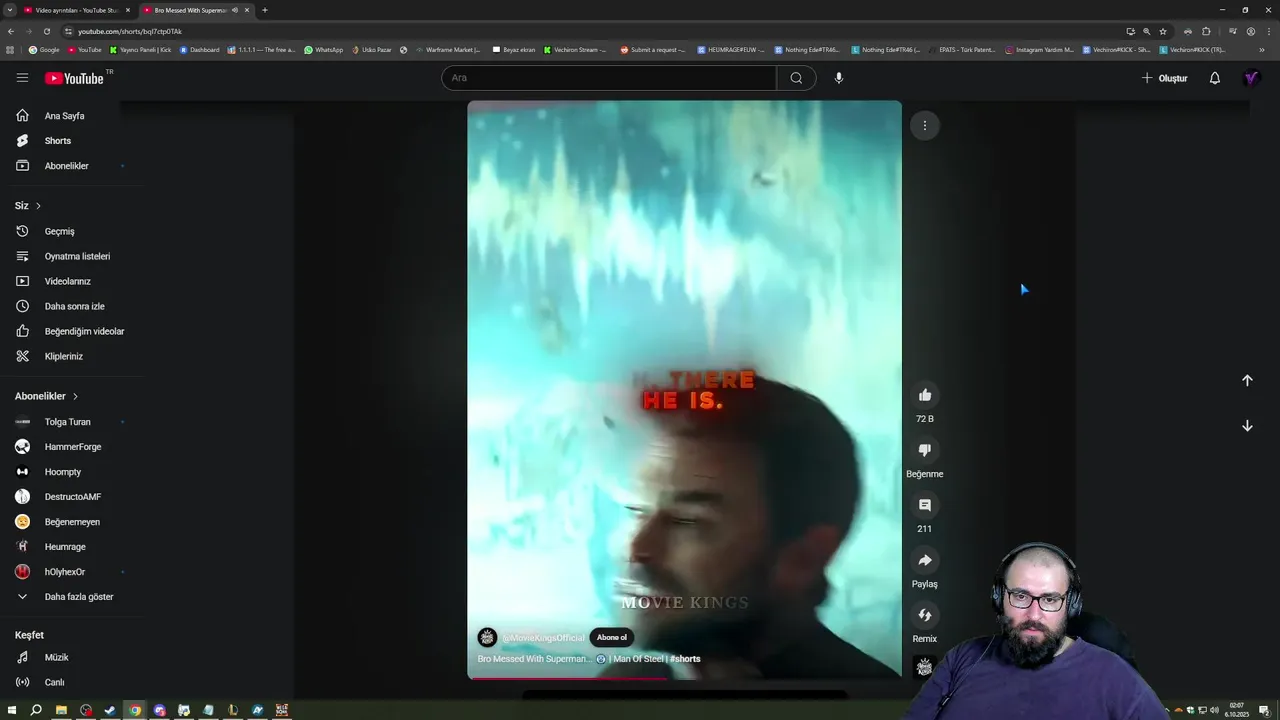Open the YouTube hamburger guide menu
1280x720 pixels.
click(22, 78)
